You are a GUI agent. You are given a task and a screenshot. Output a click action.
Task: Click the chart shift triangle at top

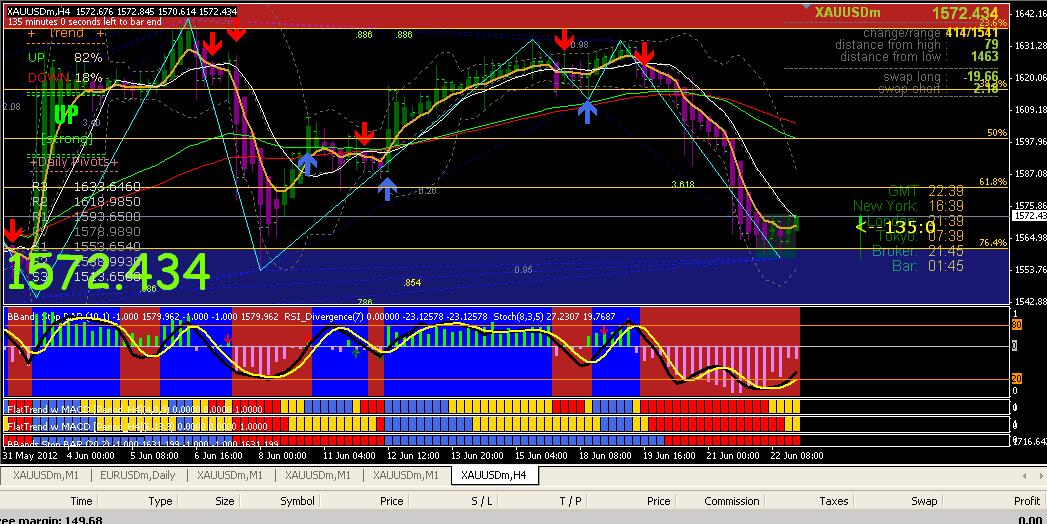(x=807, y=6)
